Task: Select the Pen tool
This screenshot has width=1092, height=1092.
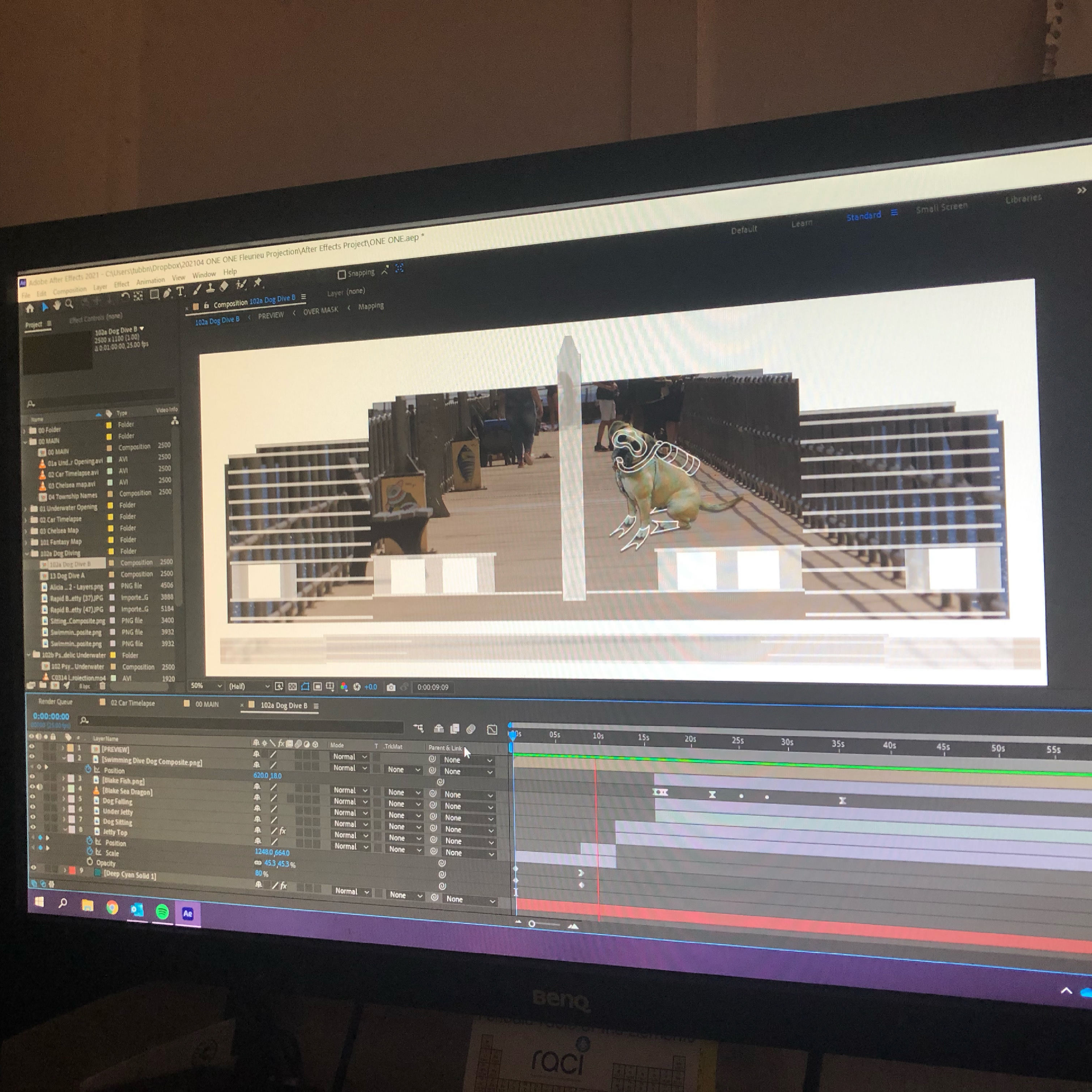Action: tap(167, 293)
